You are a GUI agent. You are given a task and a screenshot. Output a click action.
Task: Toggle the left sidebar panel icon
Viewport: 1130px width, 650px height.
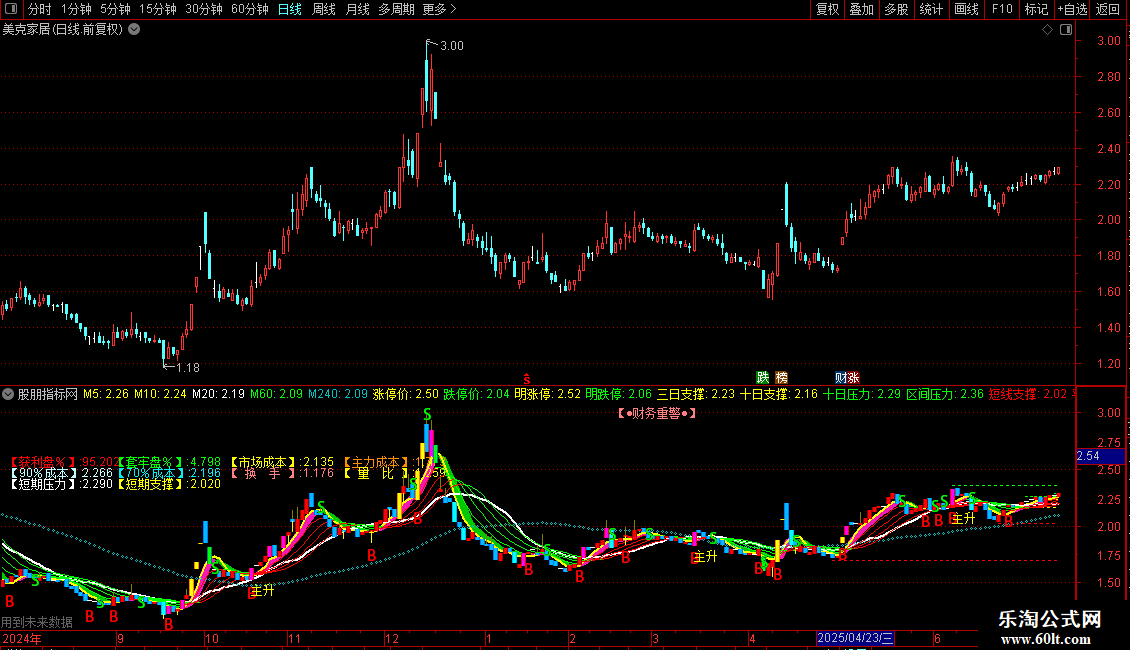click(11, 9)
